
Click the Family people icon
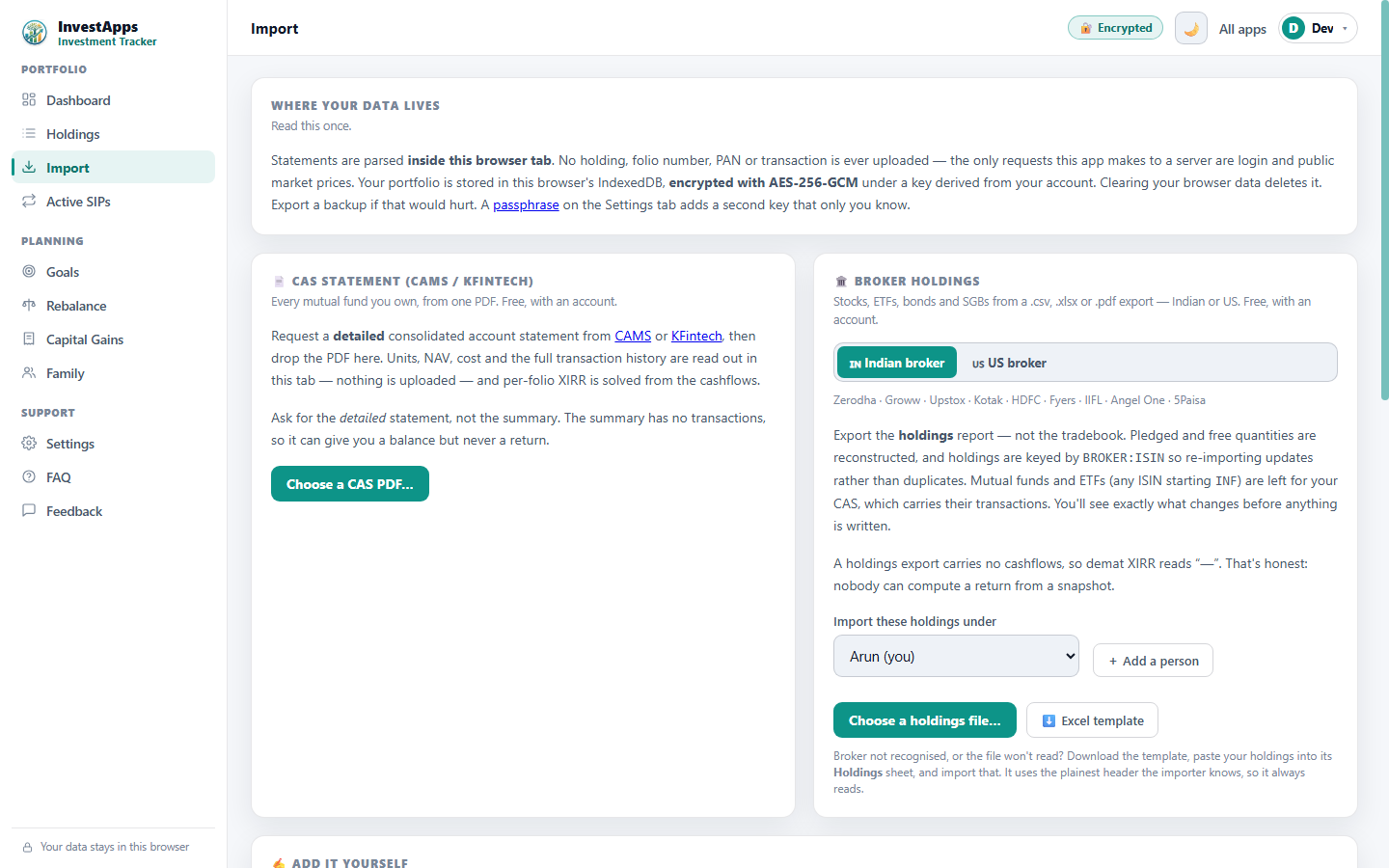pos(29,372)
